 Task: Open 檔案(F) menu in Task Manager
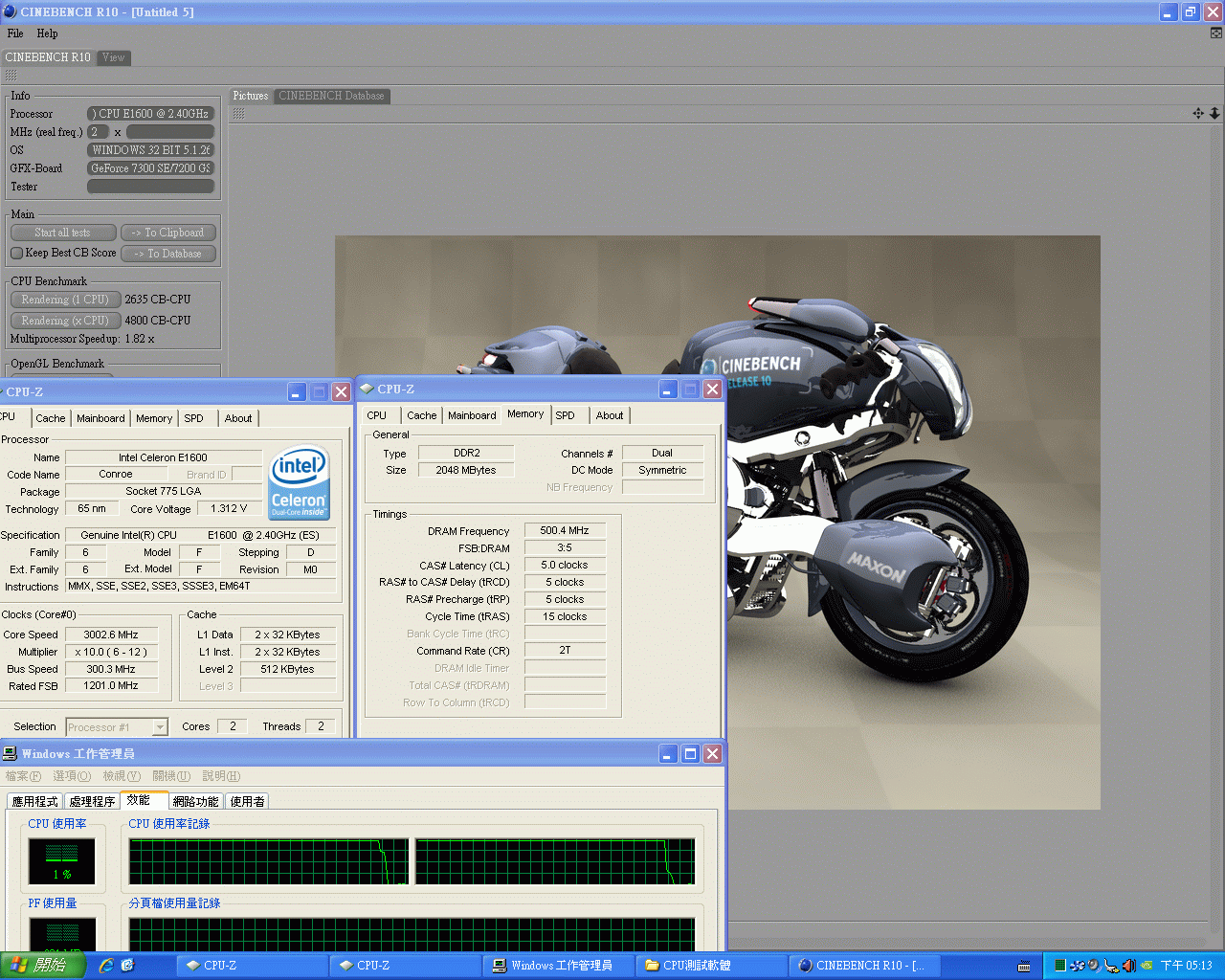pyautogui.click(x=23, y=776)
